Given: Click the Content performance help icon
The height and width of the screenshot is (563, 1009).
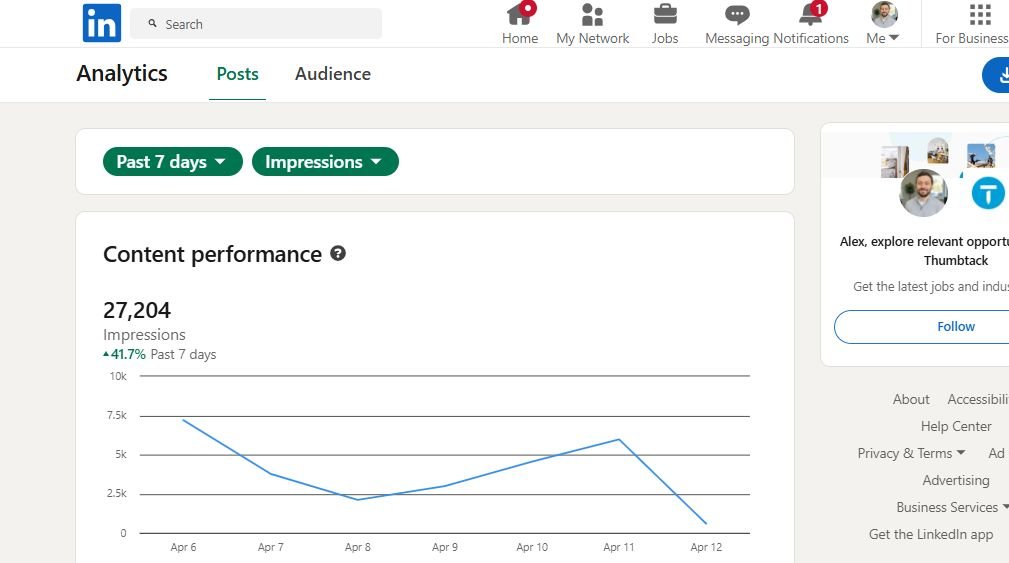Looking at the screenshot, I should pos(338,254).
